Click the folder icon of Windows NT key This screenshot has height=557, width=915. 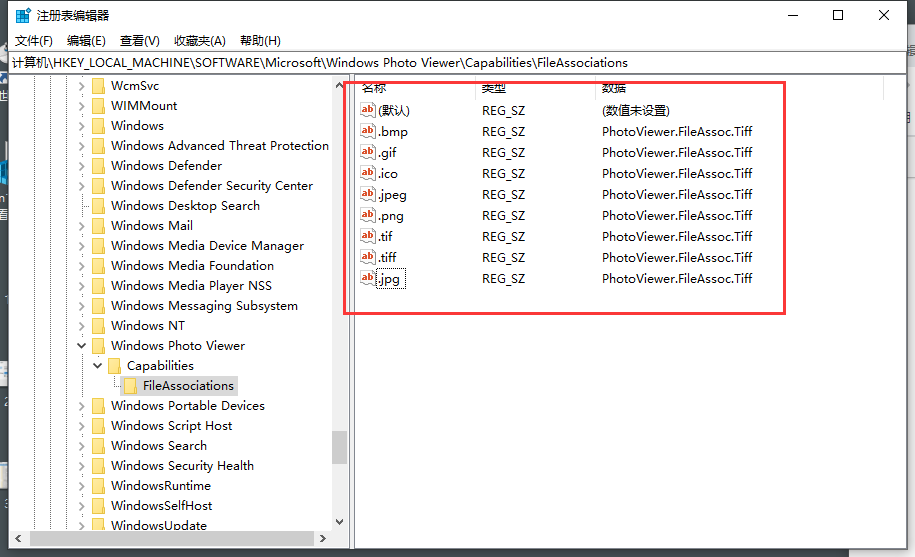tap(99, 325)
